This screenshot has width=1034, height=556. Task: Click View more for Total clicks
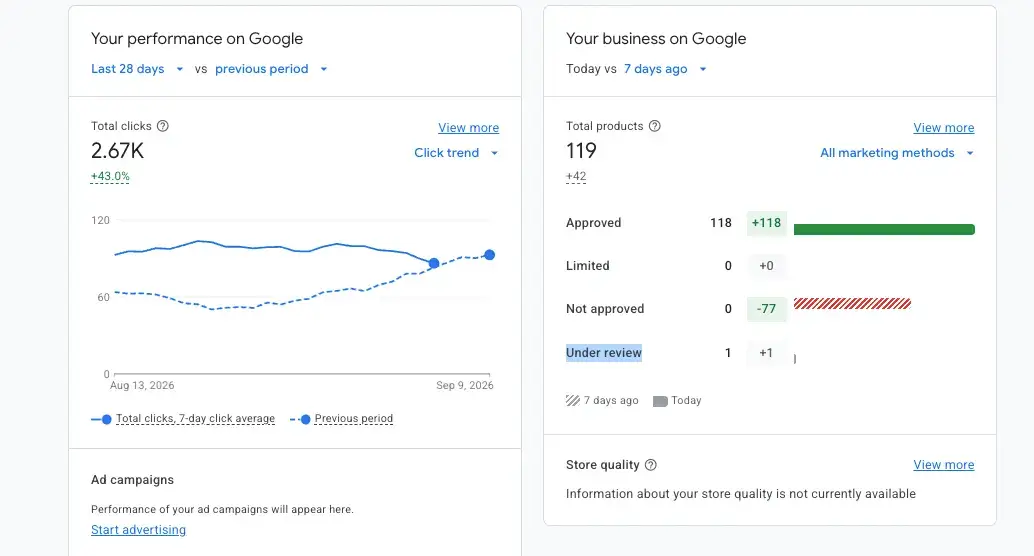point(468,128)
